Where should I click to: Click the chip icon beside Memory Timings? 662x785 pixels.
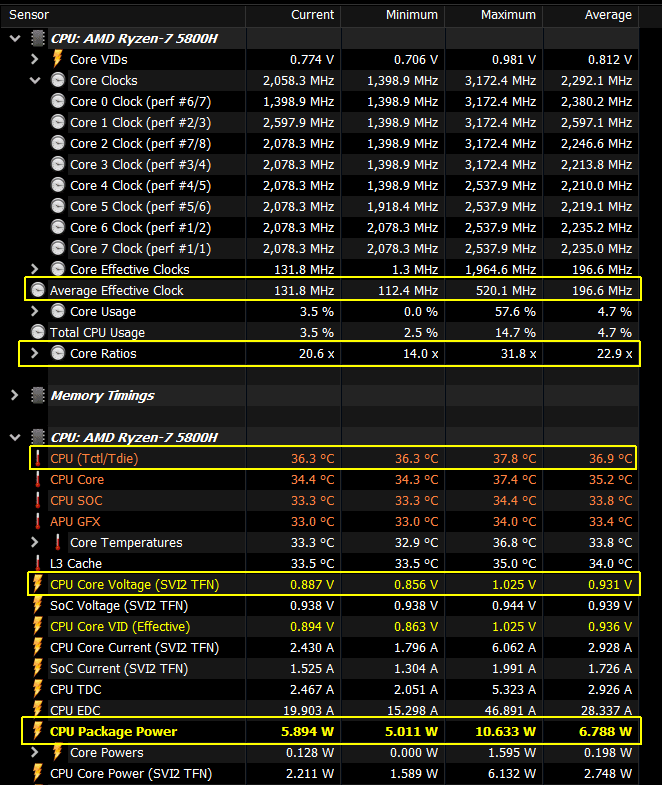click(x=38, y=396)
